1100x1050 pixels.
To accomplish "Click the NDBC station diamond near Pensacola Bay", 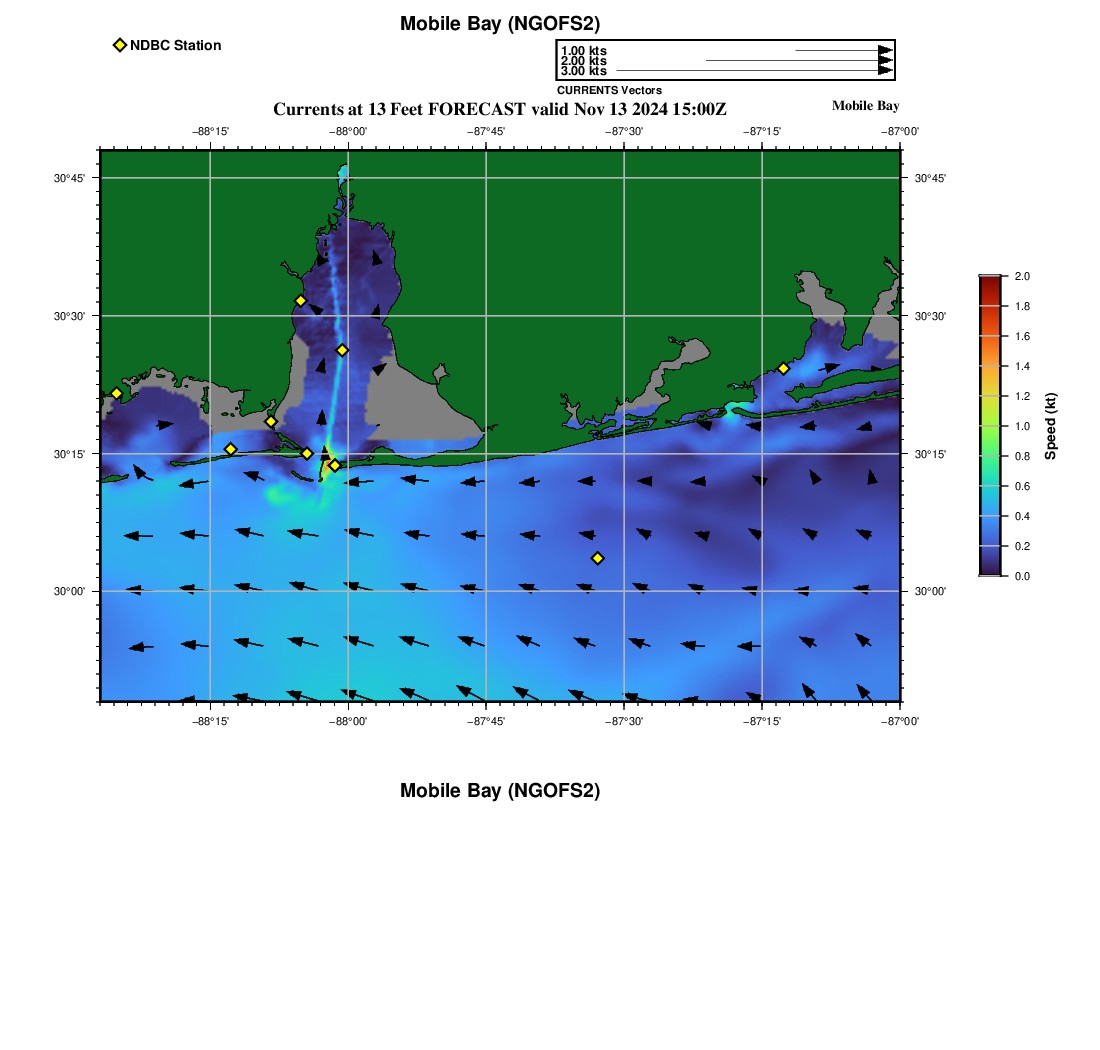I will (x=784, y=368).
